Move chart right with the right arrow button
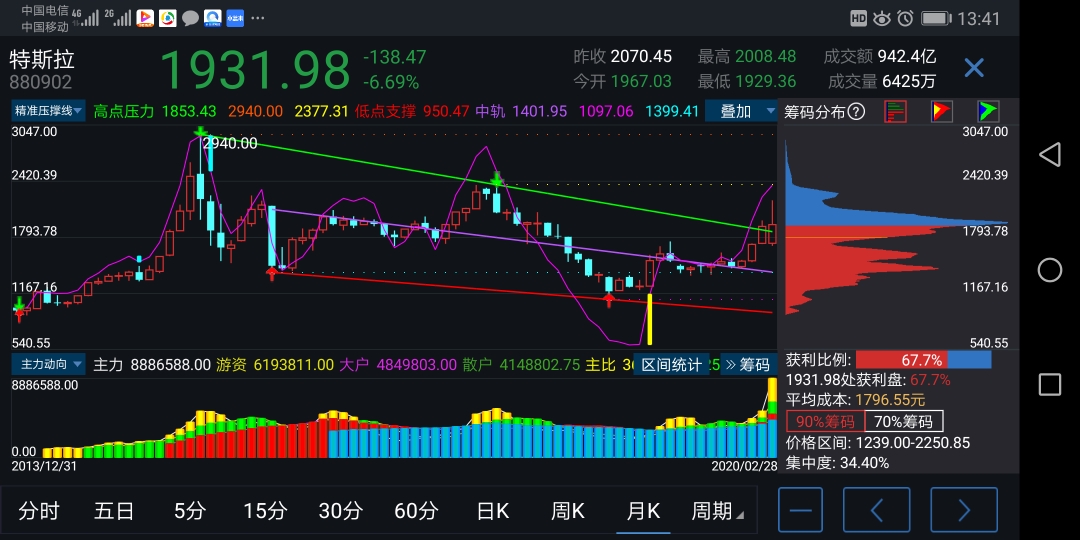Viewport: 1080px width, 540px height. 964,510
